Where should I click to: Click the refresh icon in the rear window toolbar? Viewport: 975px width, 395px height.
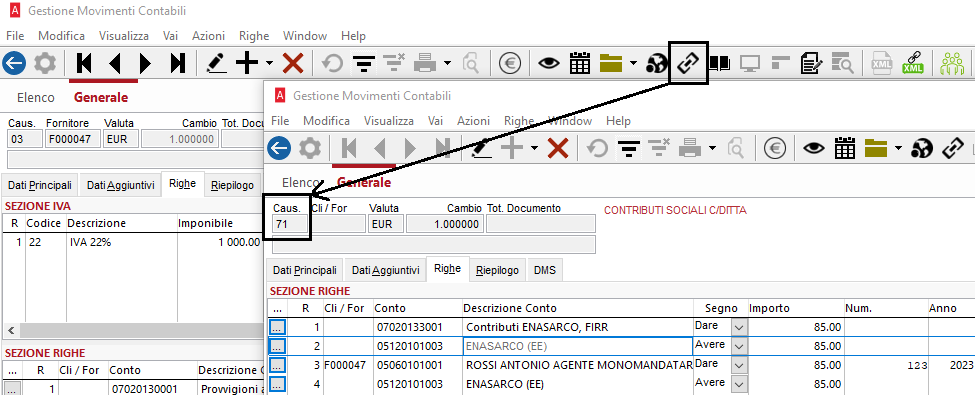(332, 63)
